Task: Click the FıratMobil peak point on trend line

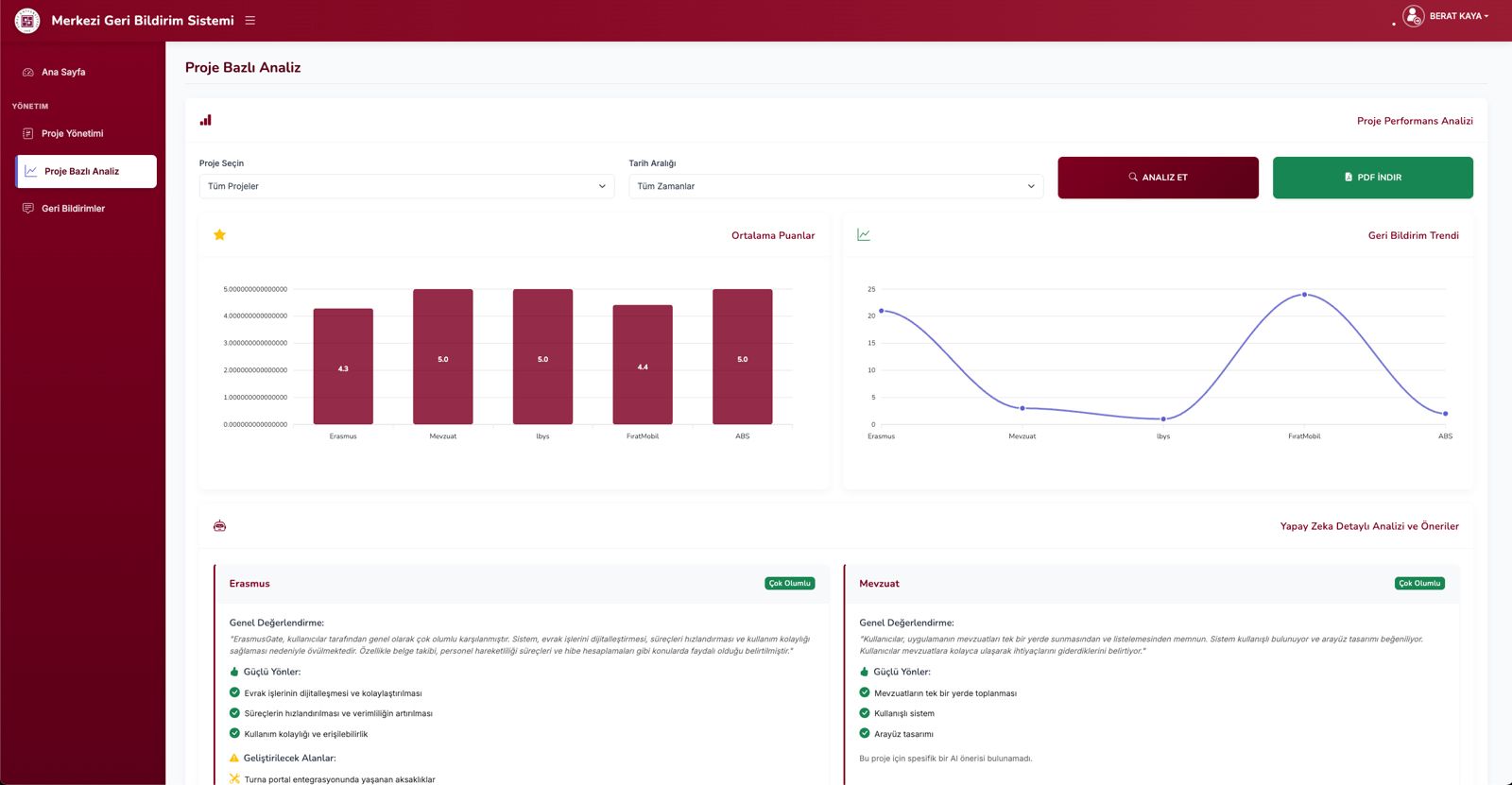Action: 1304,295
